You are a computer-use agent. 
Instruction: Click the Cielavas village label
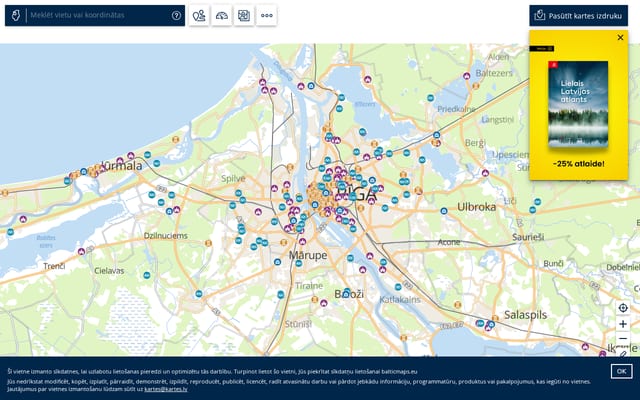(109, 271)
